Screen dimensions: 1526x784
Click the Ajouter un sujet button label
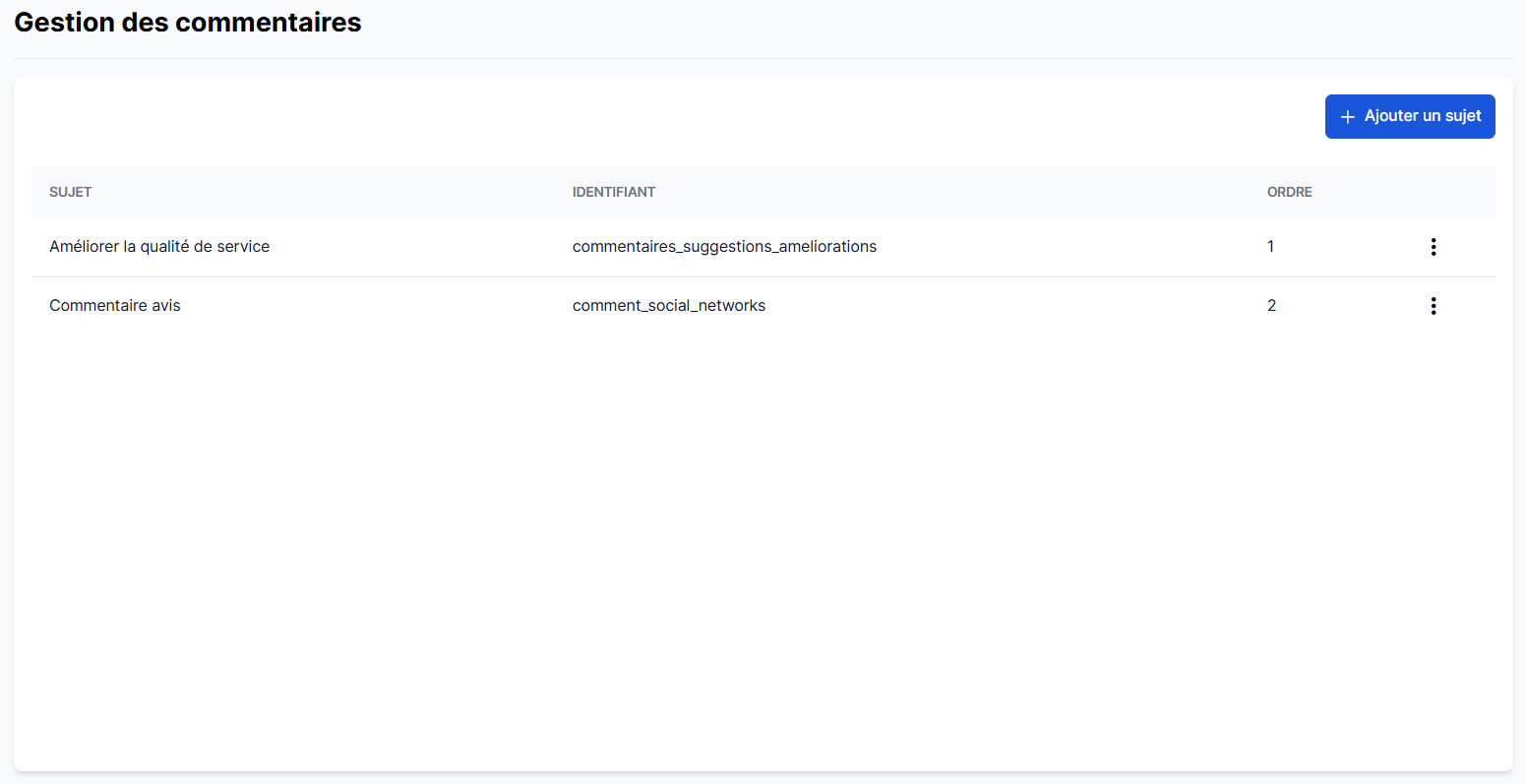(1422, 116)
